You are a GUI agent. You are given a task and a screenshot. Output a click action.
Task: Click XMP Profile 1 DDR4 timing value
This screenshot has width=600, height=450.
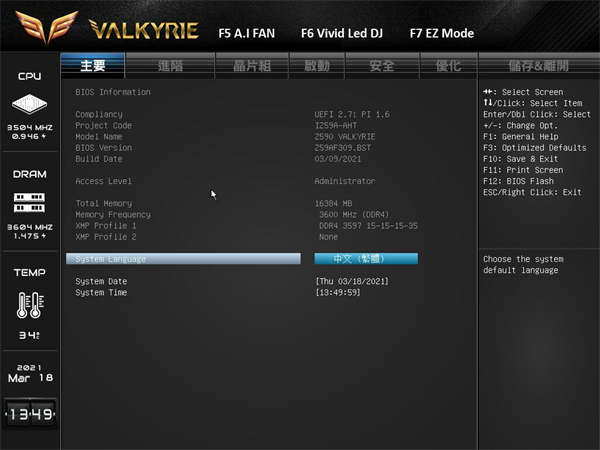[368, 226]
